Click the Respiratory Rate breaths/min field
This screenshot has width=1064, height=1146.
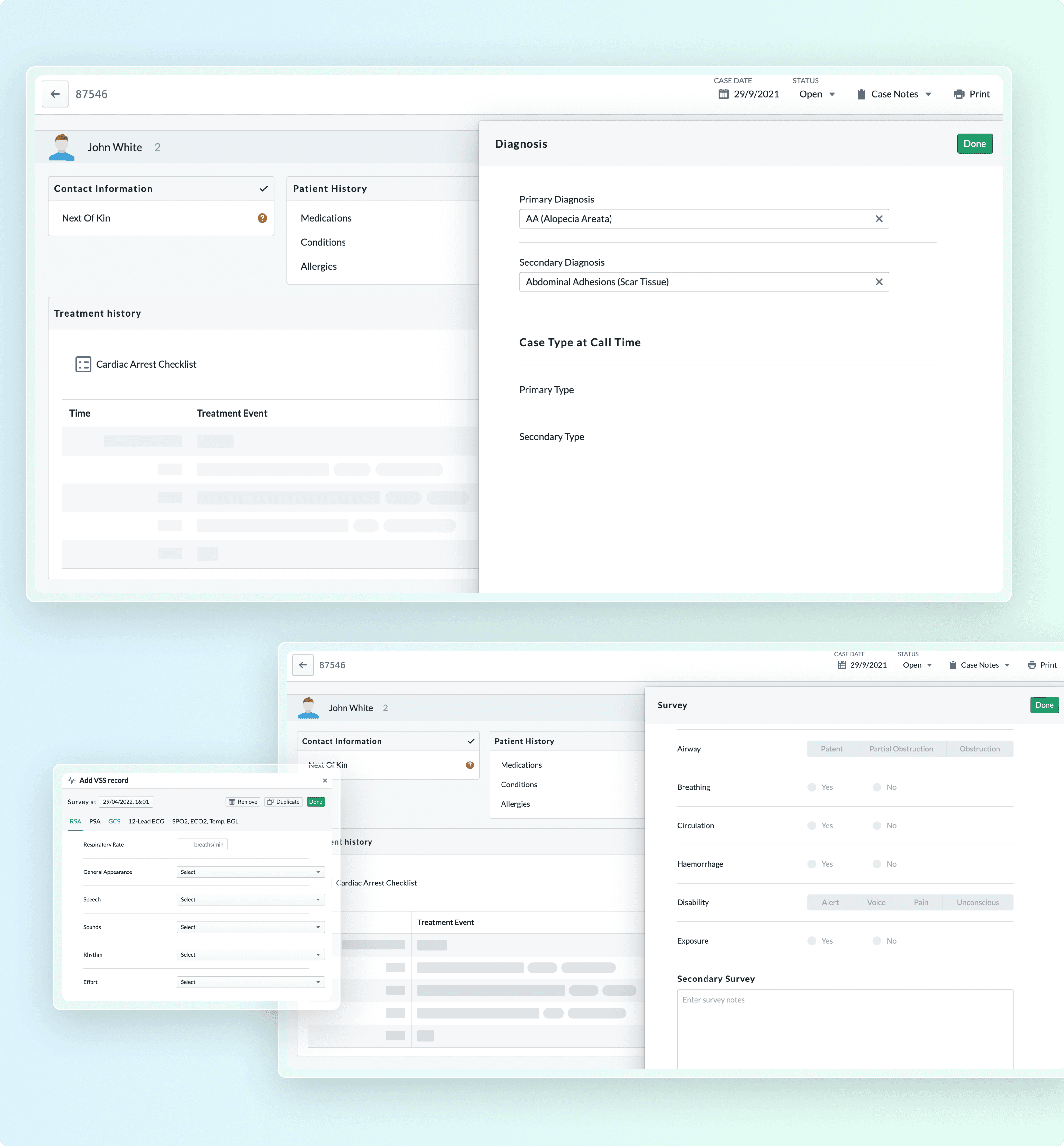(202, 844)
